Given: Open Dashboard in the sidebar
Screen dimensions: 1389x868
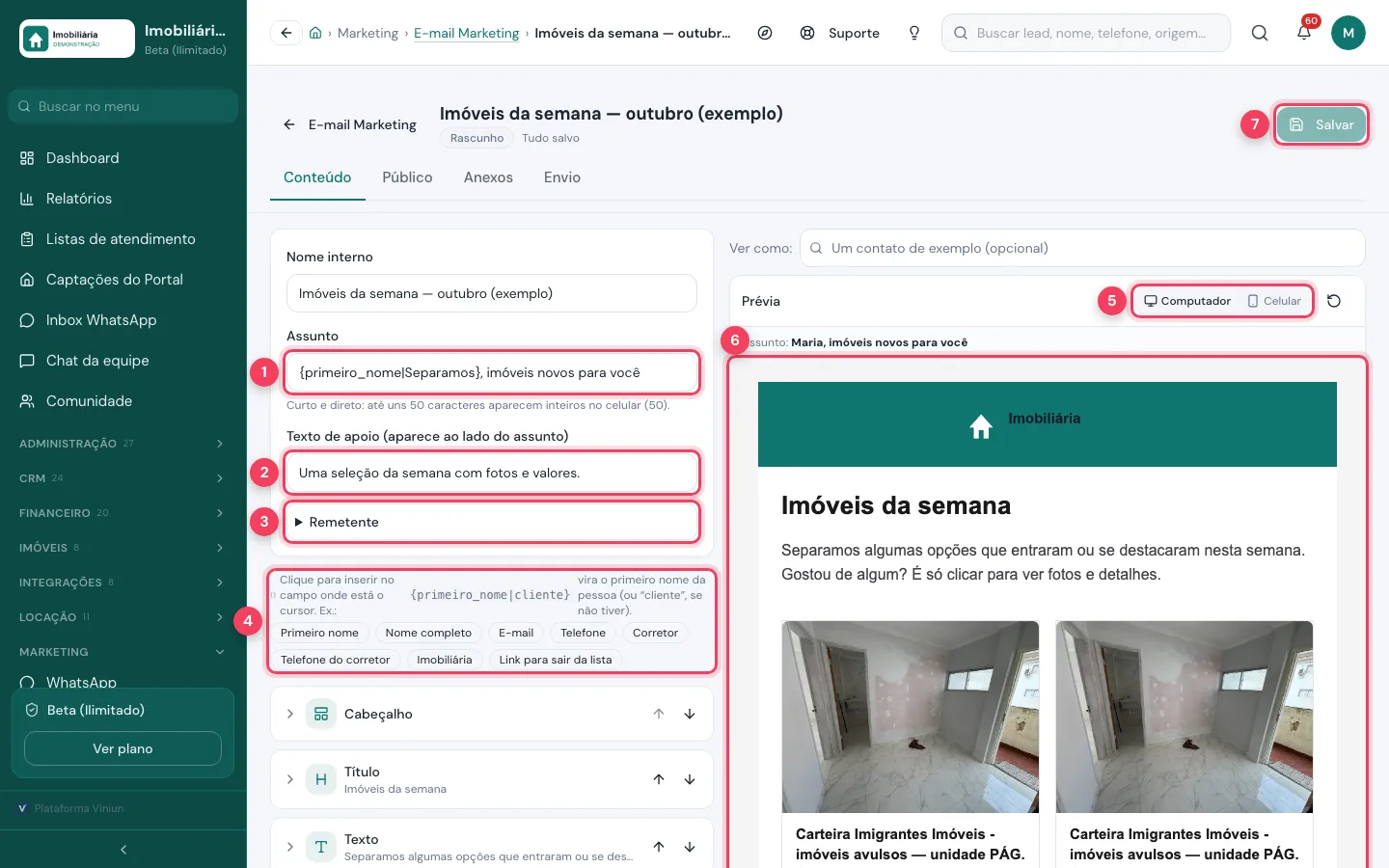Looking at the screenshot, I should pyautogui.click(x=123, y=158).
